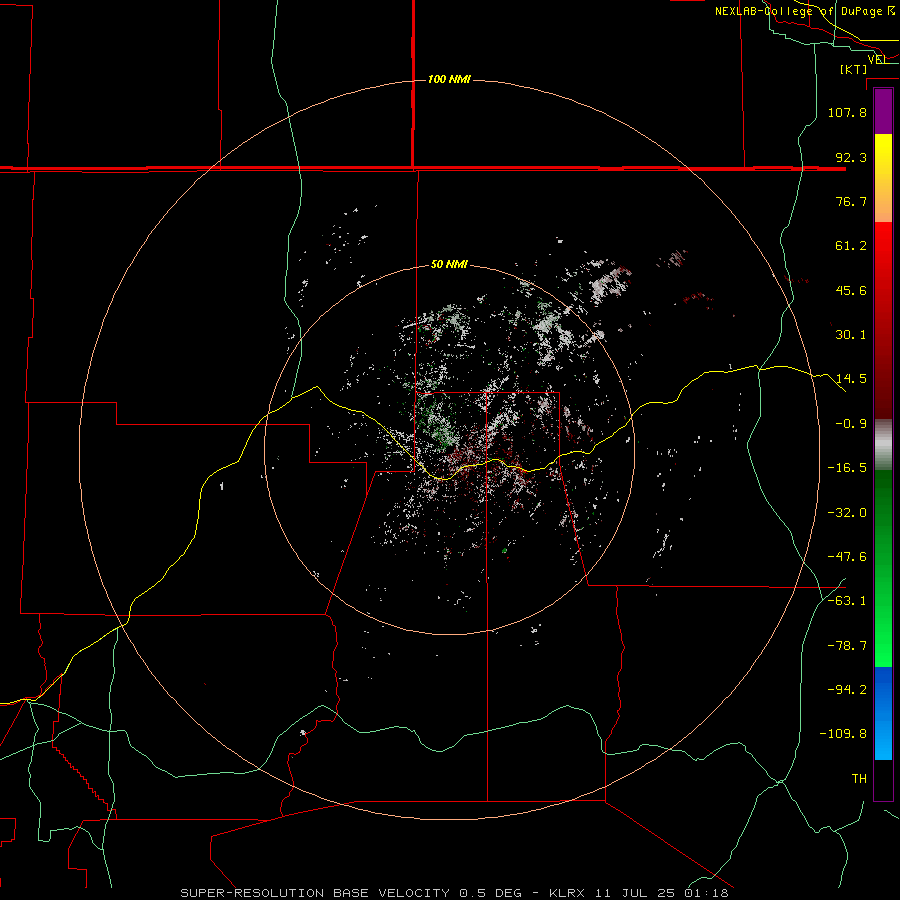
Task: Click the 14.5 velocity scale value
Action: (851, 379)
